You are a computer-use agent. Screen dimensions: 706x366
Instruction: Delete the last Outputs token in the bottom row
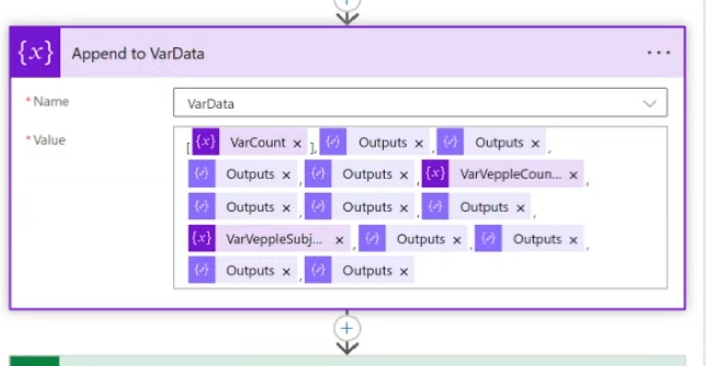pyautogui.click(x=404, y=272)
